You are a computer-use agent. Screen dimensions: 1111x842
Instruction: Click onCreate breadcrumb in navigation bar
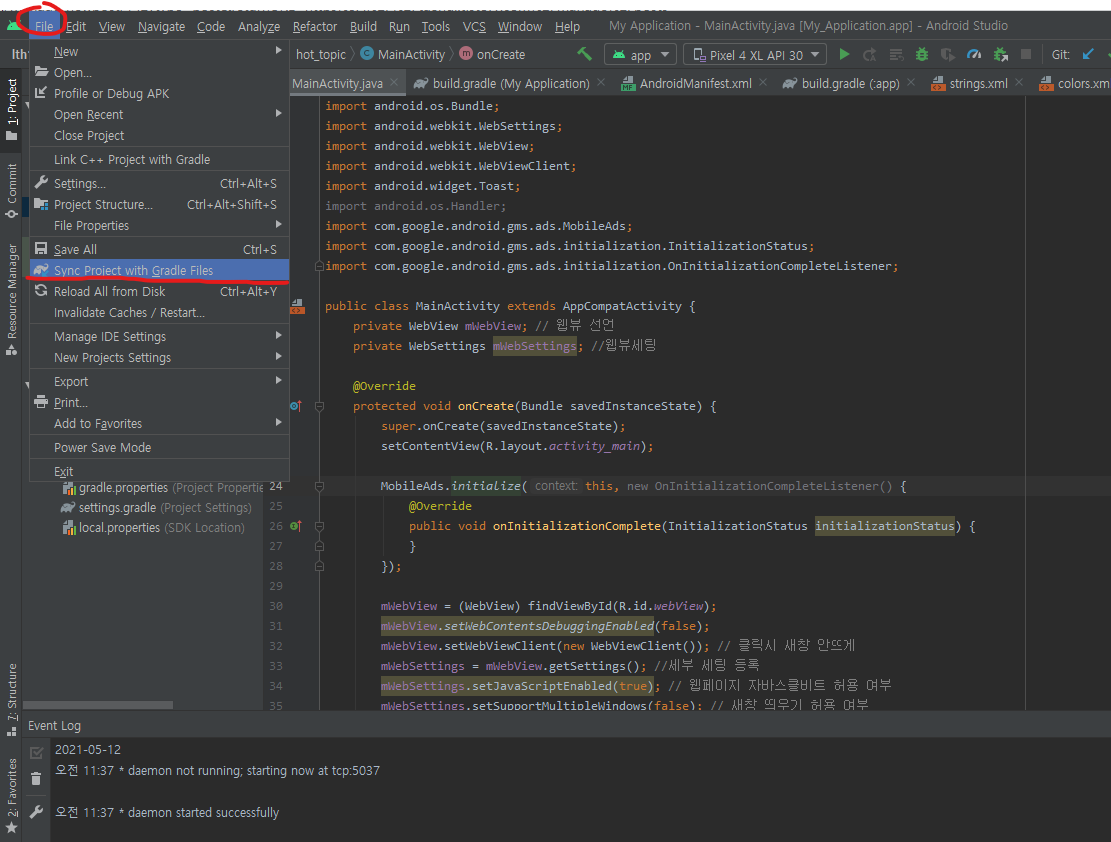(492, 55)
